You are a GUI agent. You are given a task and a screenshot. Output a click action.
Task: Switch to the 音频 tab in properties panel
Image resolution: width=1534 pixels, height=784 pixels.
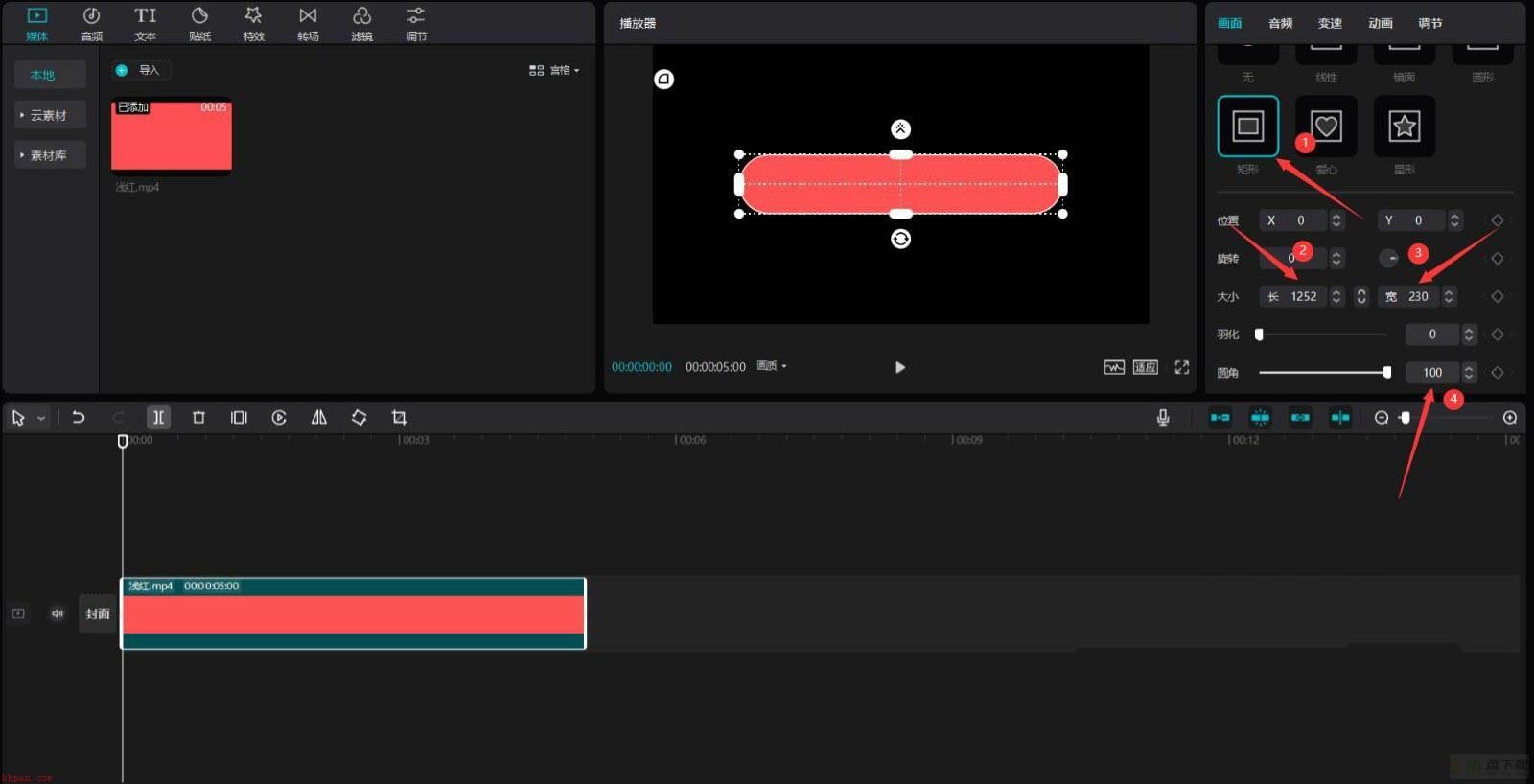click(1280, 23)
